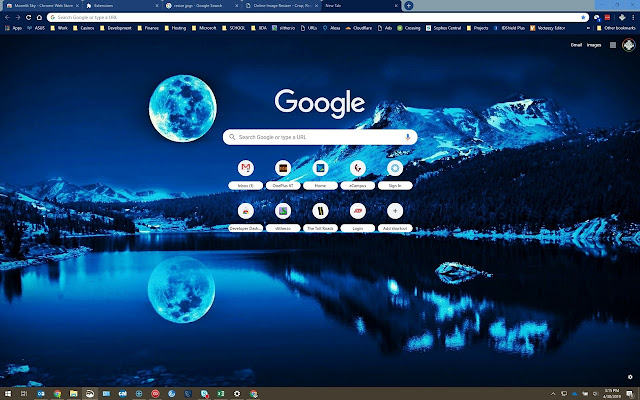Viewport: 640px width, 400px height.
Task: Click the browser Forward arrow
Action: (x=18, y=18)
